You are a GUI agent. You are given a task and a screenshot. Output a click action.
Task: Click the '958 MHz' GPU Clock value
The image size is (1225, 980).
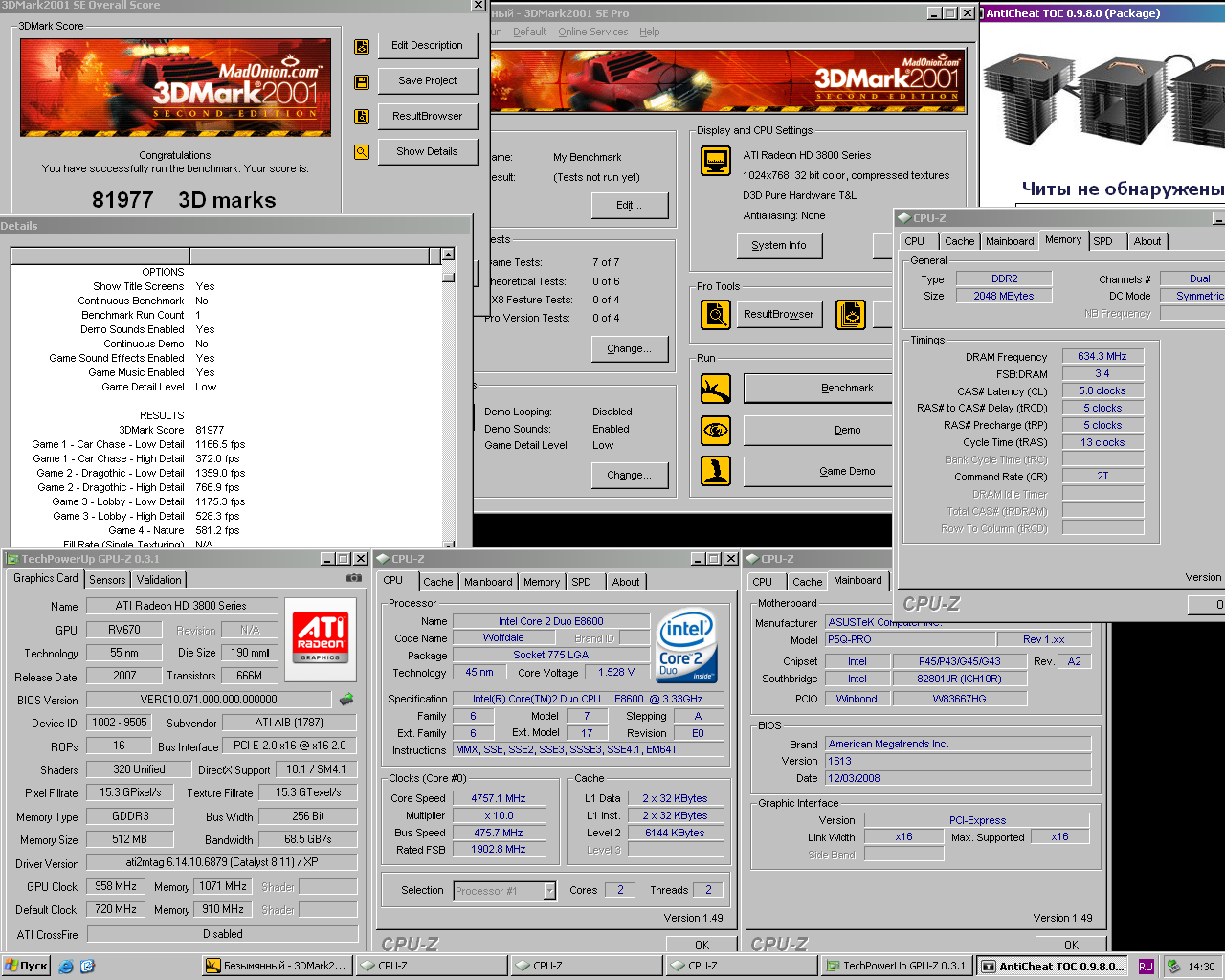click(116, 886)
